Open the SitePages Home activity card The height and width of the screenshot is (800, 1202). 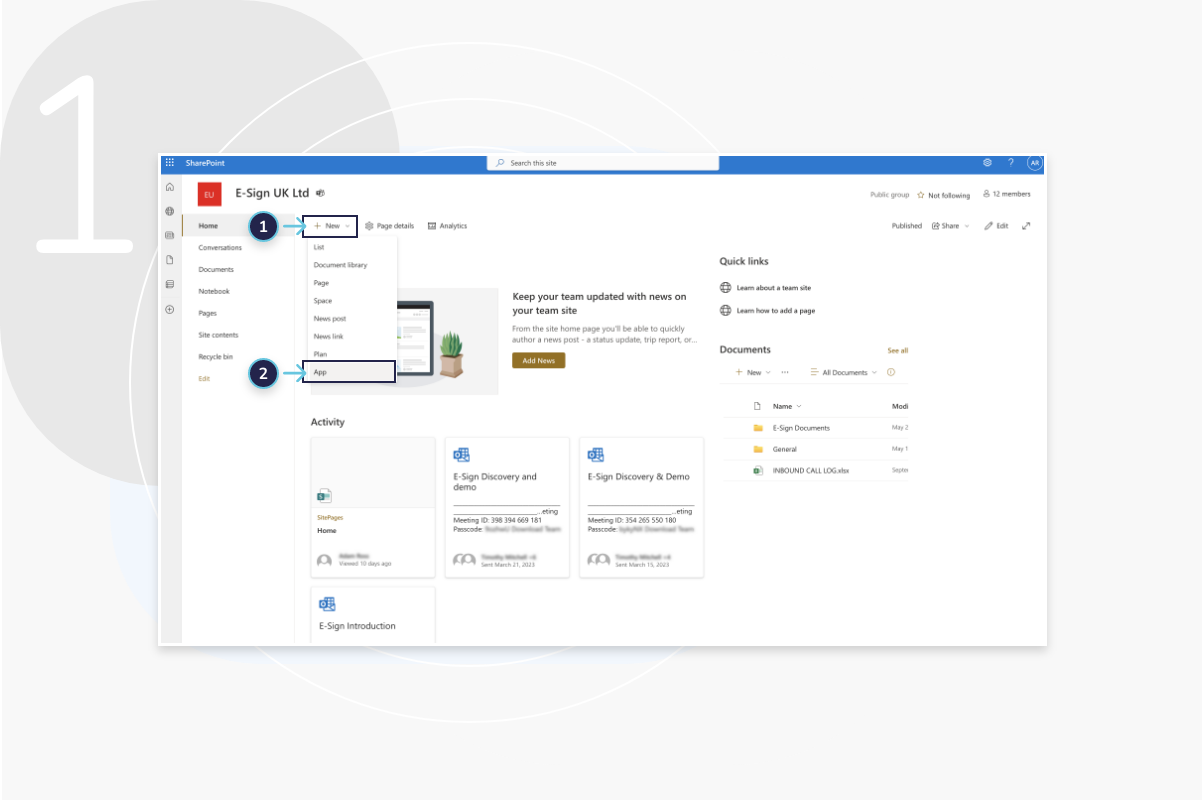(373, 507)
